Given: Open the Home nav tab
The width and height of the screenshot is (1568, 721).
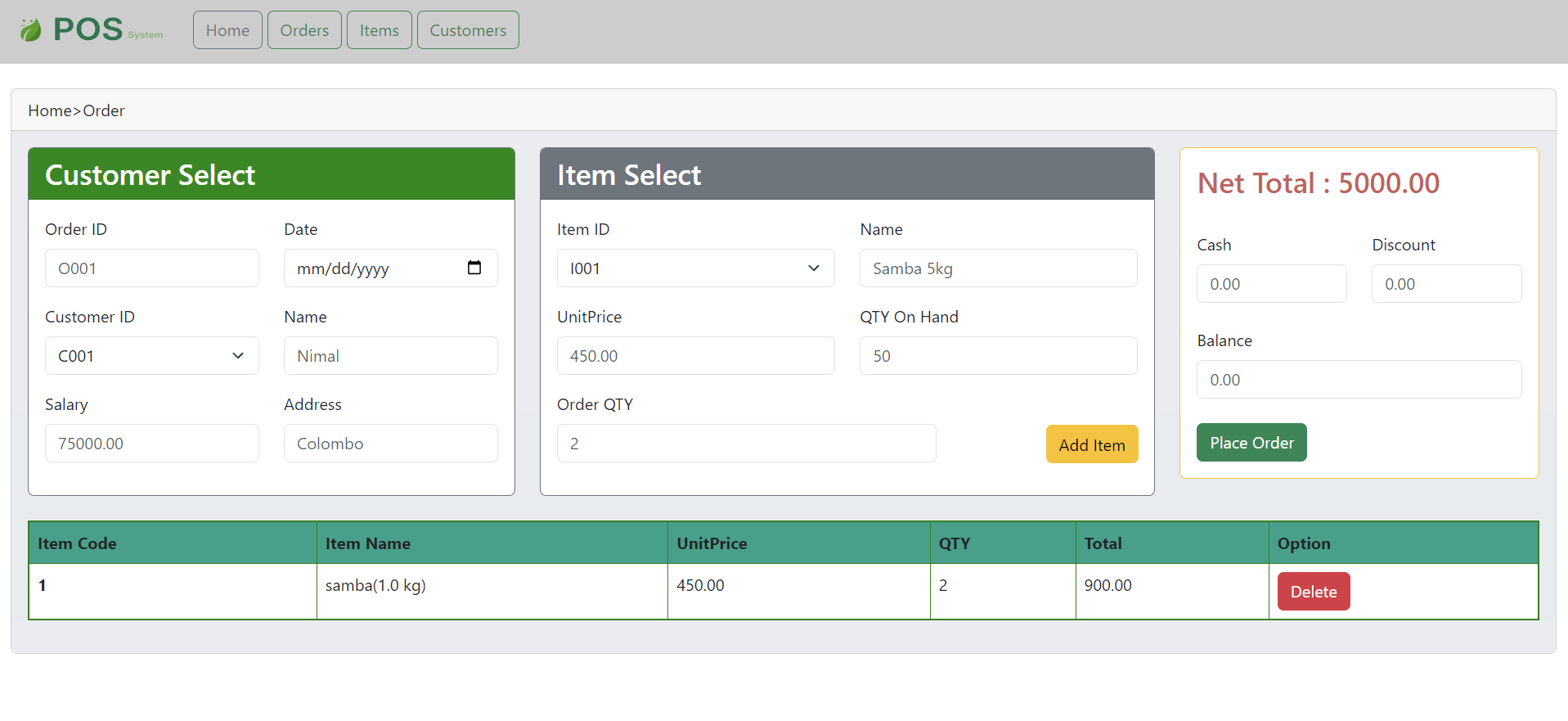Looking at the screenshot, I should coord(227,30).
